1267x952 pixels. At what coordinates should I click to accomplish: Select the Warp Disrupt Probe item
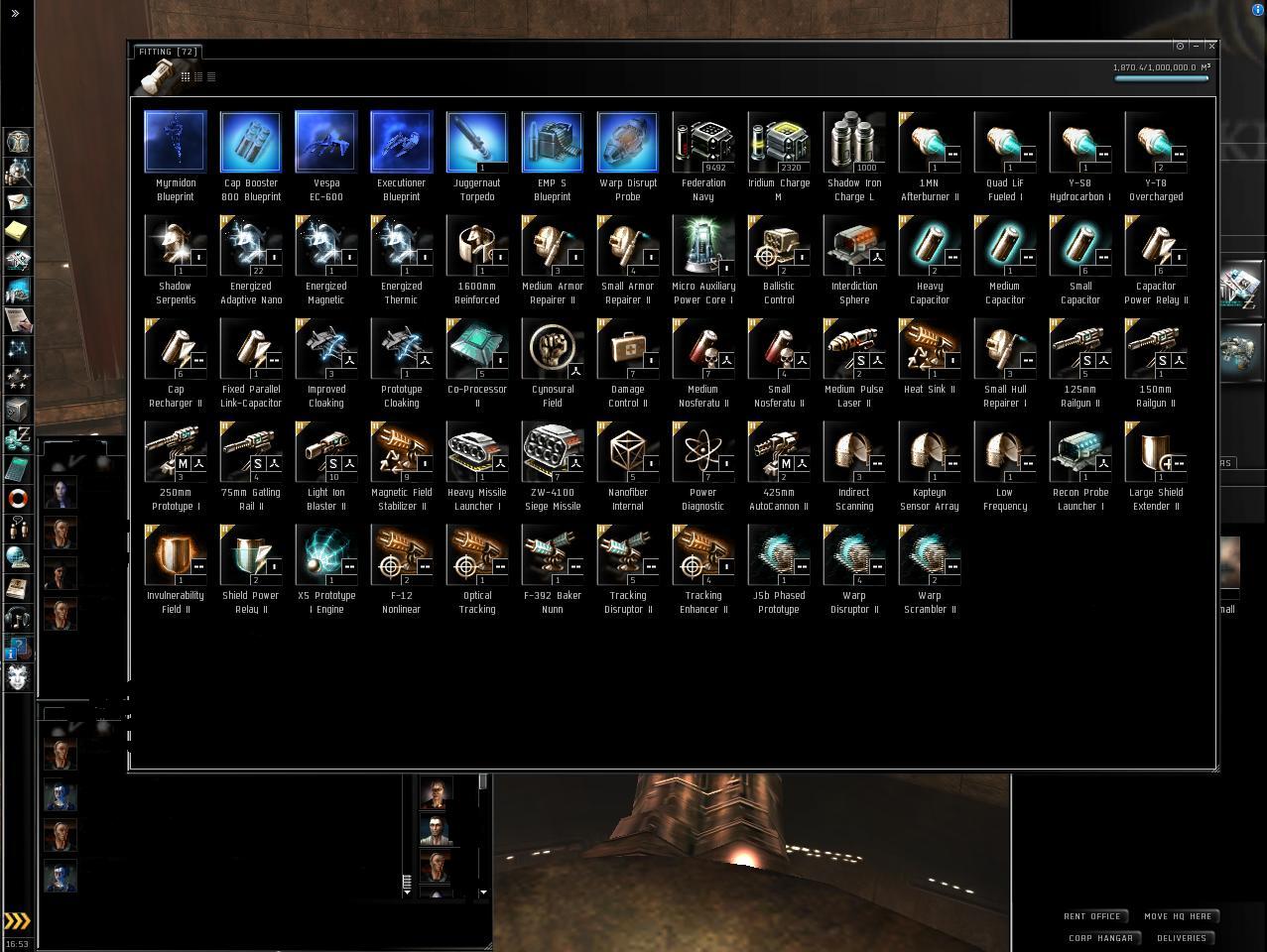628,155
